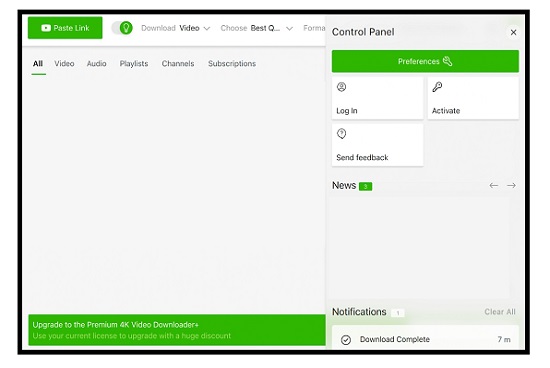This screenshot has height=368, width=550.
Task: Click the Send feedback question icon
Action: tap(342, 134)
